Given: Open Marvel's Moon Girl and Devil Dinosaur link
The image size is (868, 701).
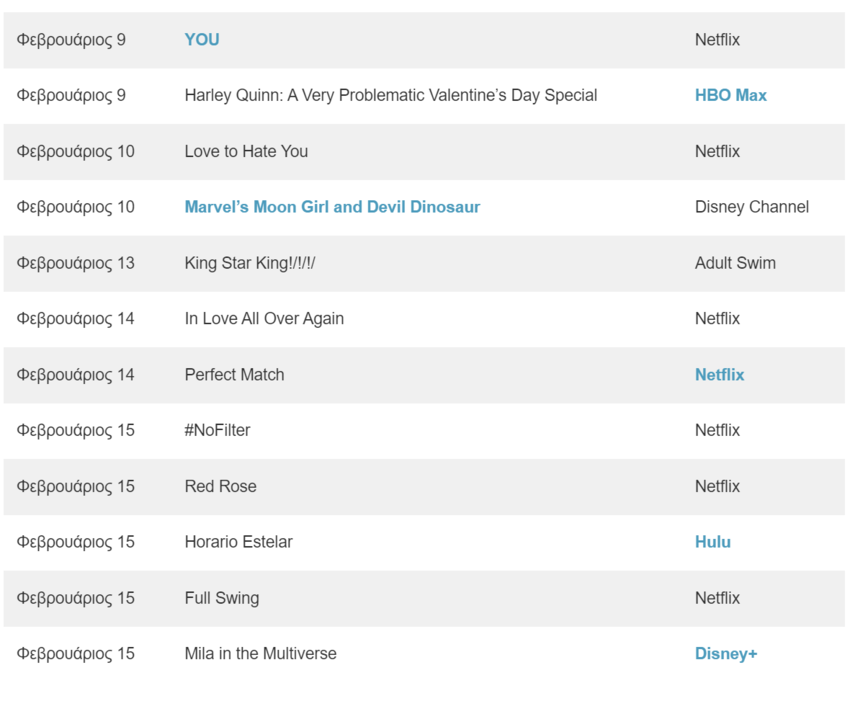Looking at the screenshot, I should 332,207.
